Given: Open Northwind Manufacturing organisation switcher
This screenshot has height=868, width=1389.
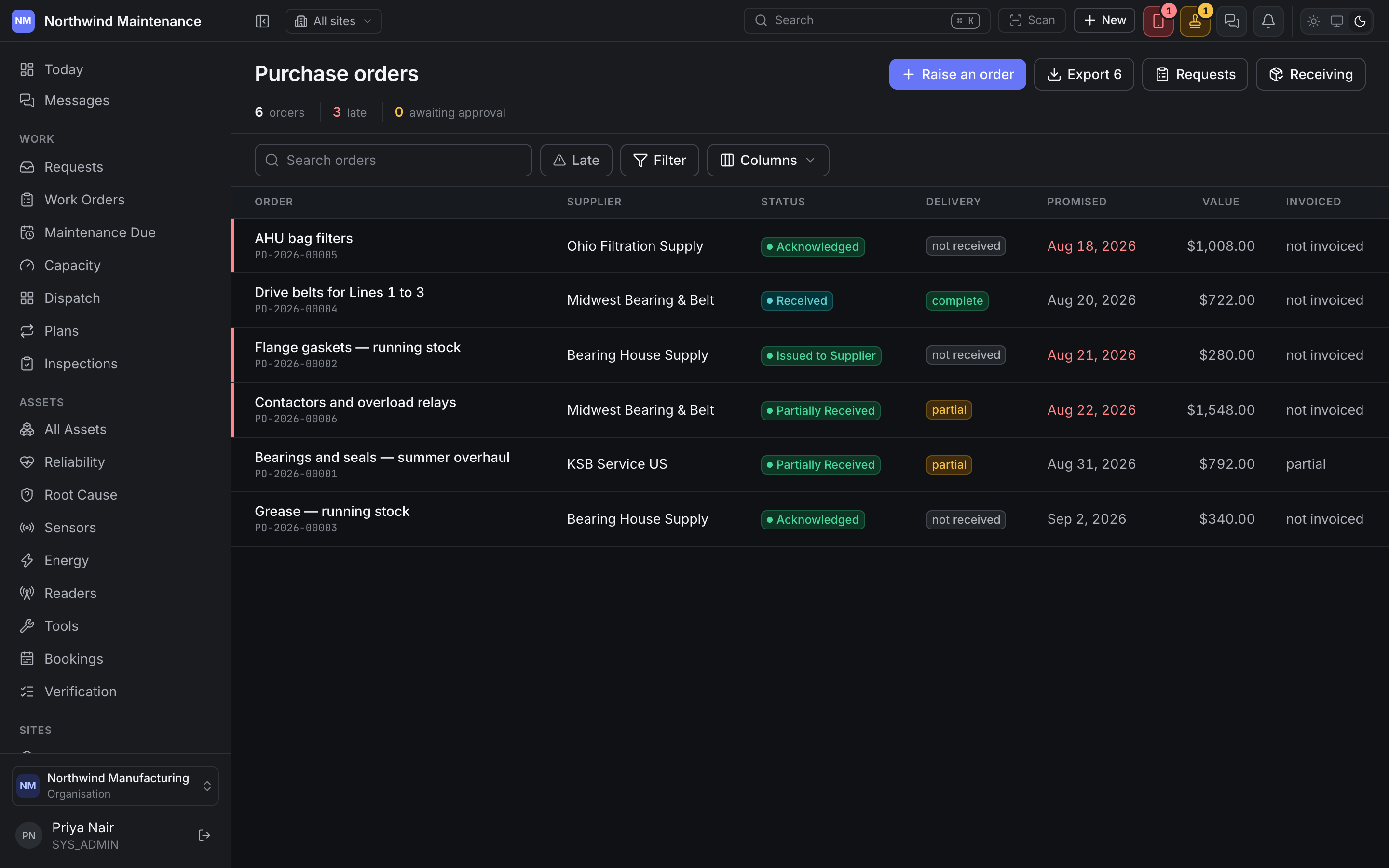Looking at the screenshot, I should click(x=115, y=786).
